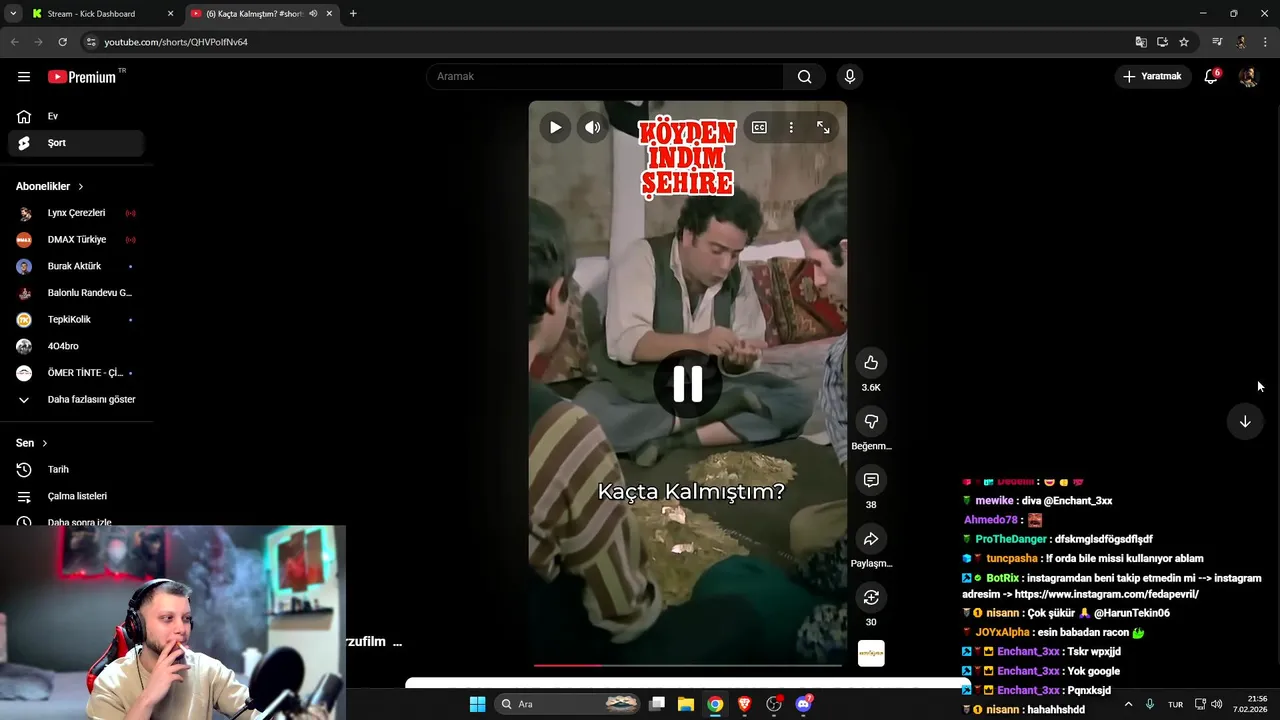Open Lynx Çerezleri channel

tap(76, 213)
